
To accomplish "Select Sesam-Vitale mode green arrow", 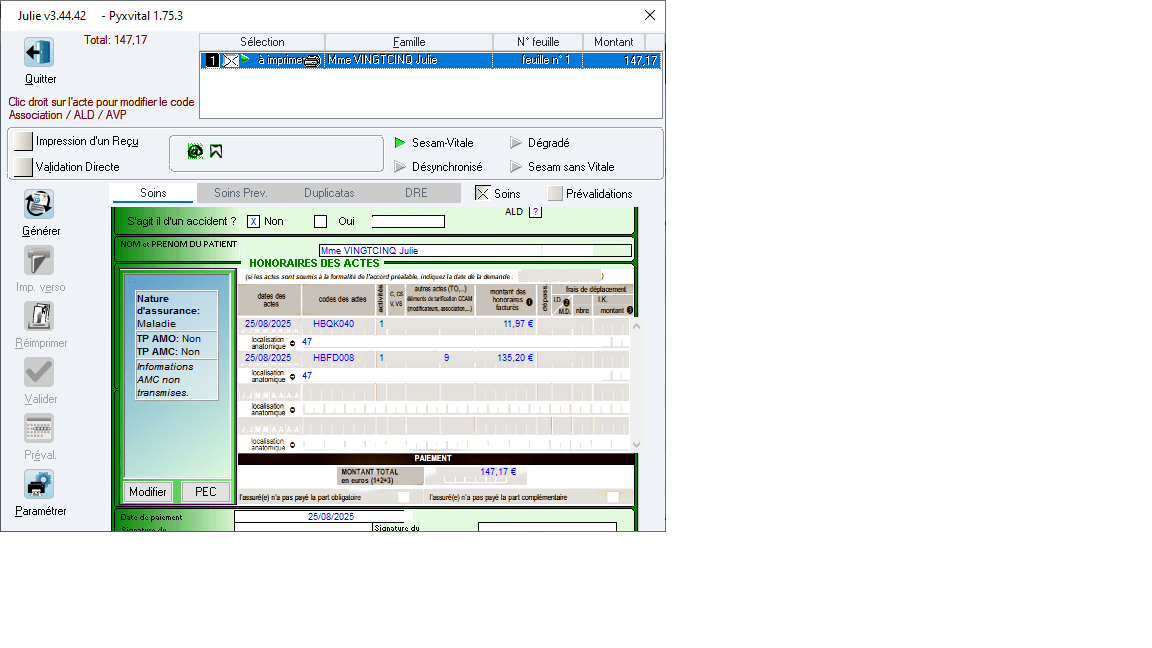I will (x=400, y=143).
